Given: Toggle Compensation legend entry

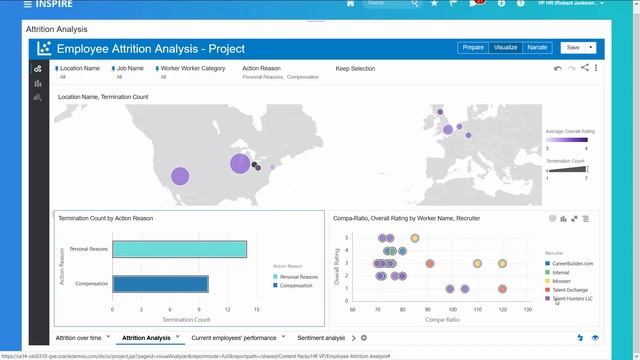Looking at the screenshot, I should coord(293,286).
